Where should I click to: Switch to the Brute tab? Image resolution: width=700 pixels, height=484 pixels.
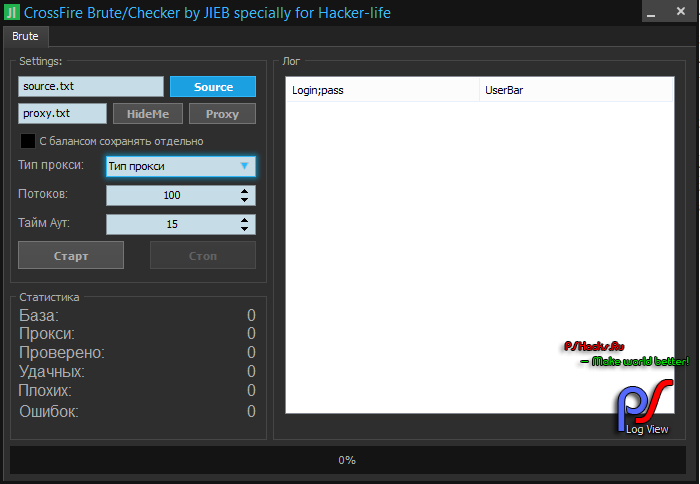pos(25,36)
